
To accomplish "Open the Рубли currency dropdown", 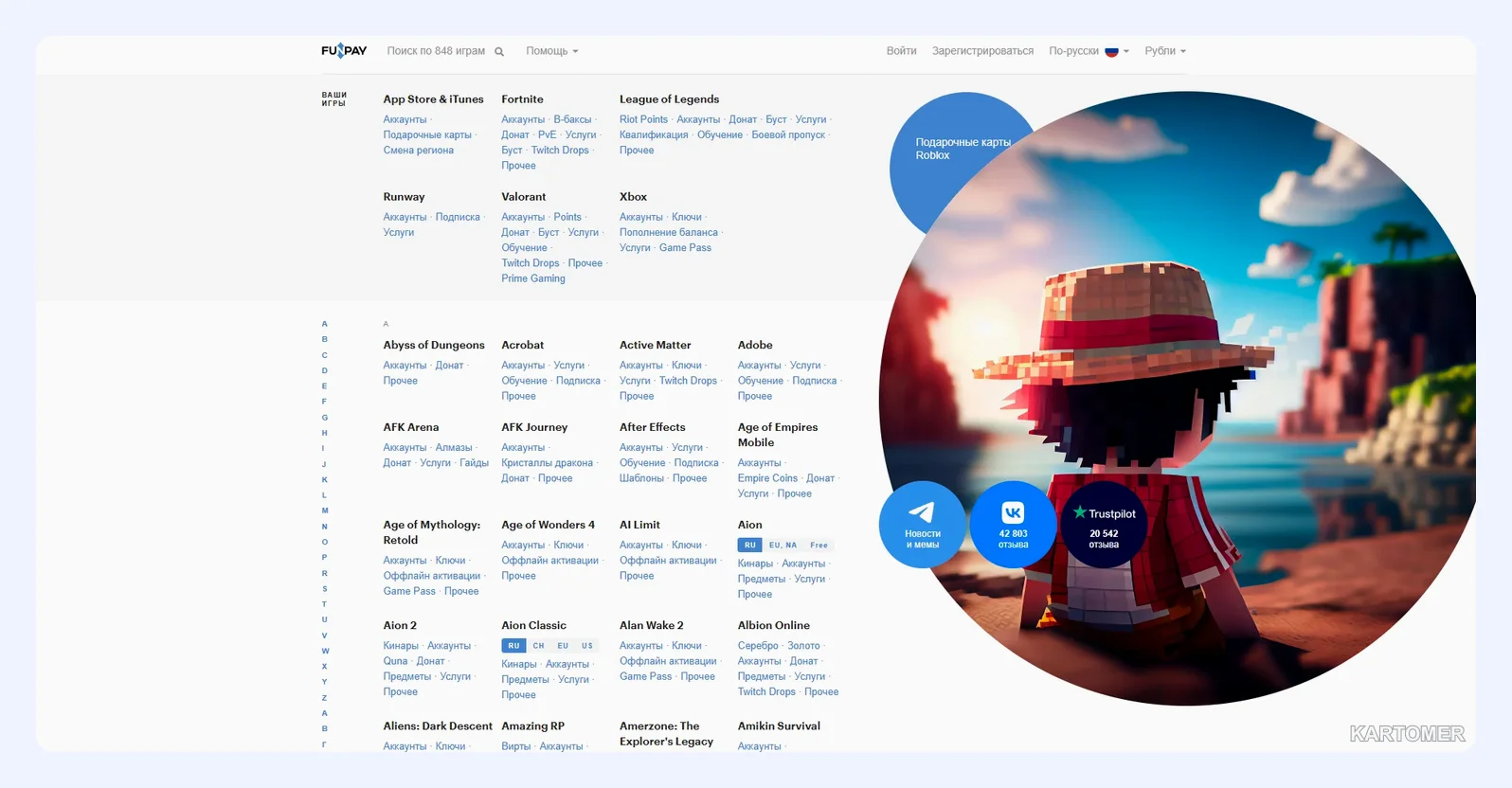I will click(1164, 51).
